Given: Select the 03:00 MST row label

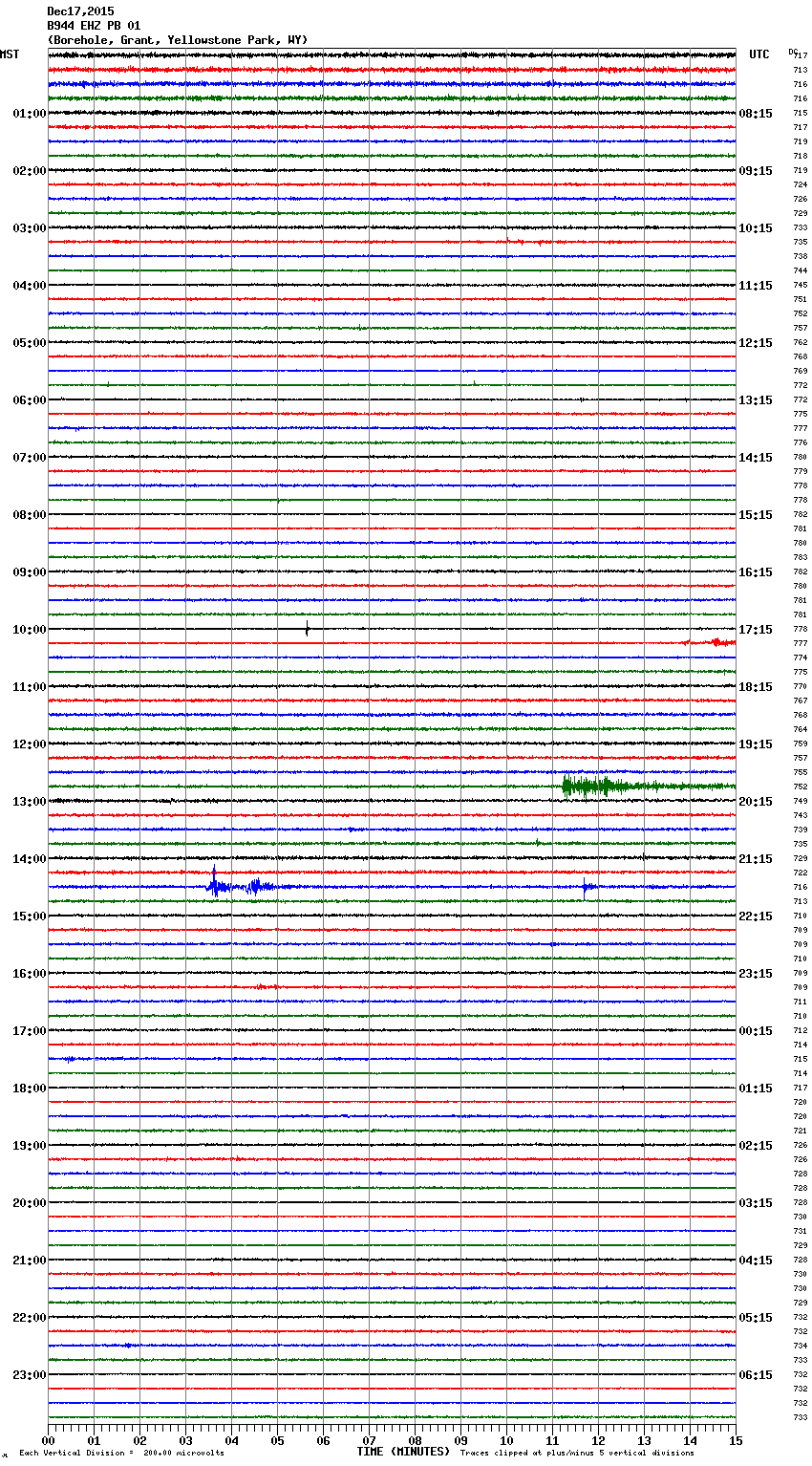Looking at the screenshot, I should coord(30,228).
